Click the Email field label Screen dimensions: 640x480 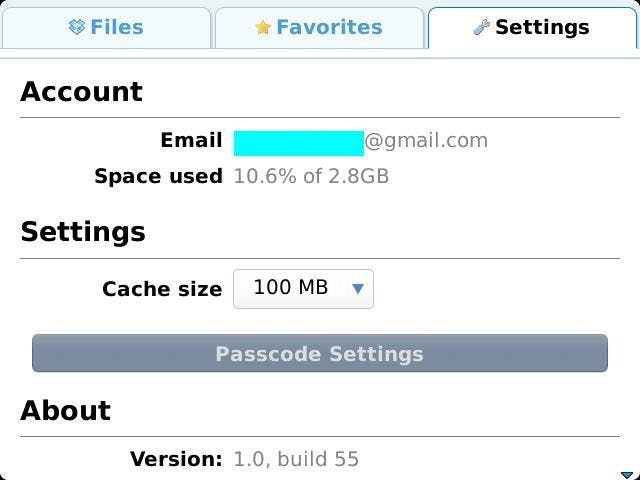[x=191, y=141]
